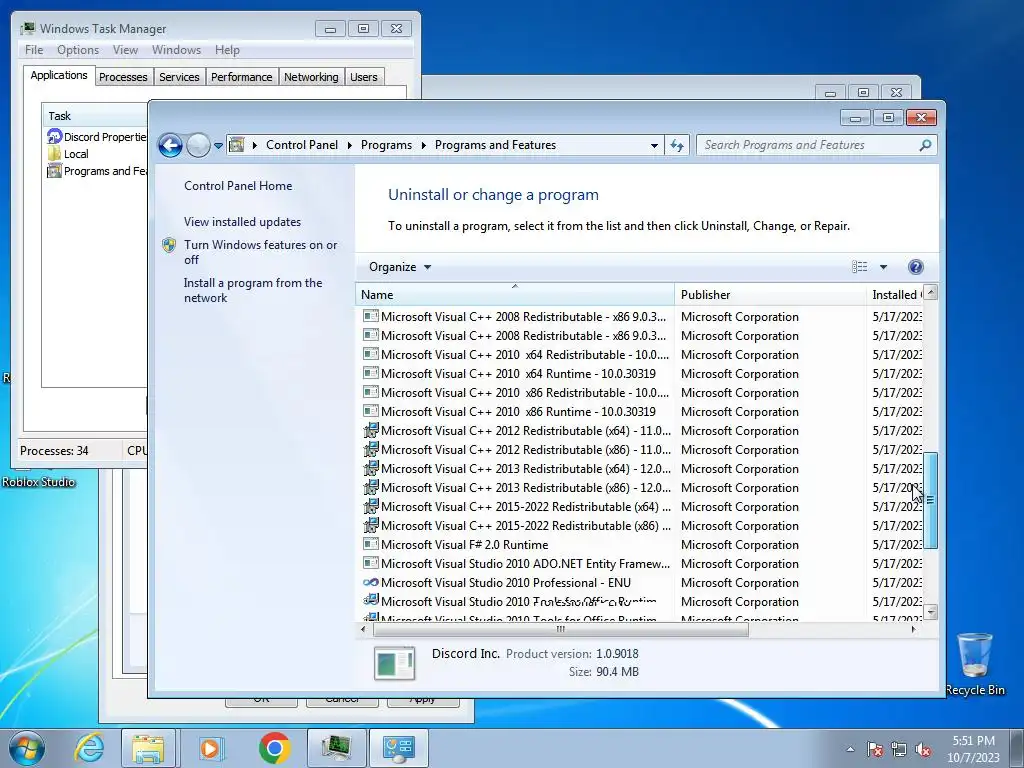Screen dimensions: 1024x768
Task: Open the Windows menu in Task Manager
Action: [176, 50]
